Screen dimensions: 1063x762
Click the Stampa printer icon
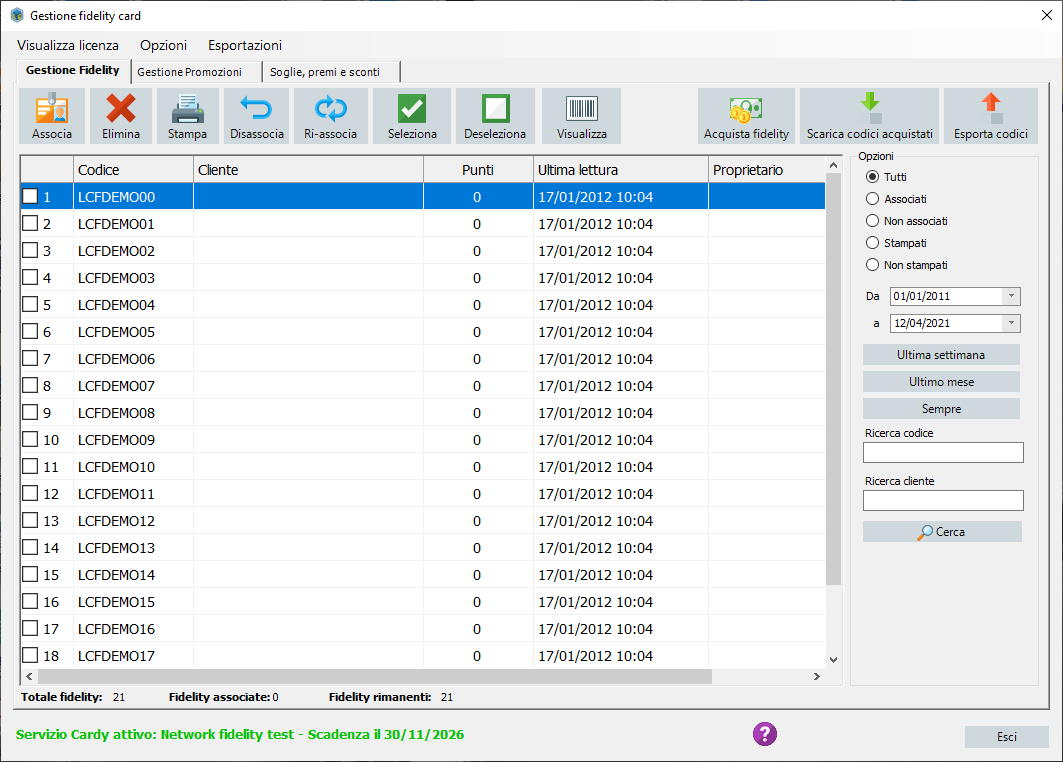tap(187, 108)
